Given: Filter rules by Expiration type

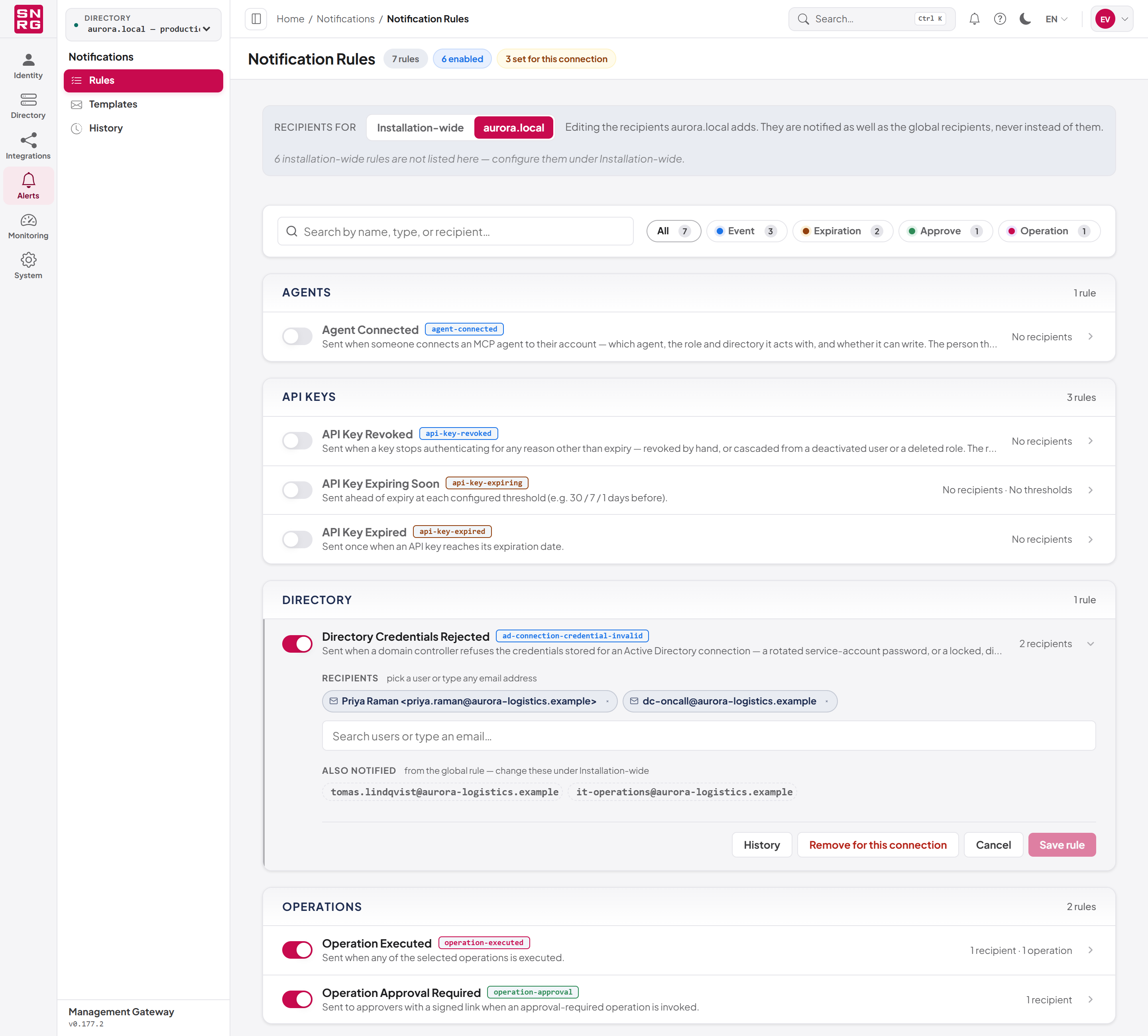Looking at the screenshot, I should [842, 231].
